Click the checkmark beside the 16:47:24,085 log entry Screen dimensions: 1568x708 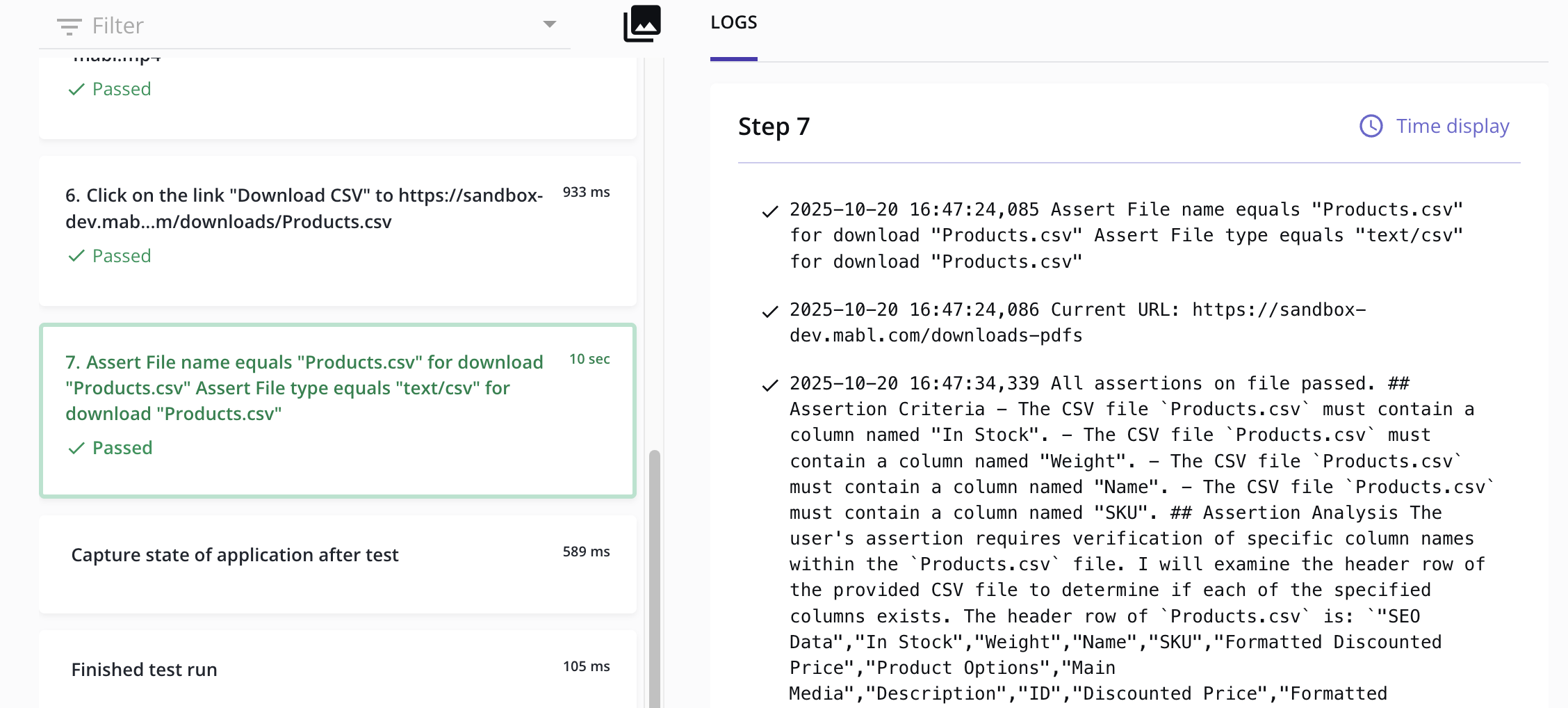click(769, 211)
